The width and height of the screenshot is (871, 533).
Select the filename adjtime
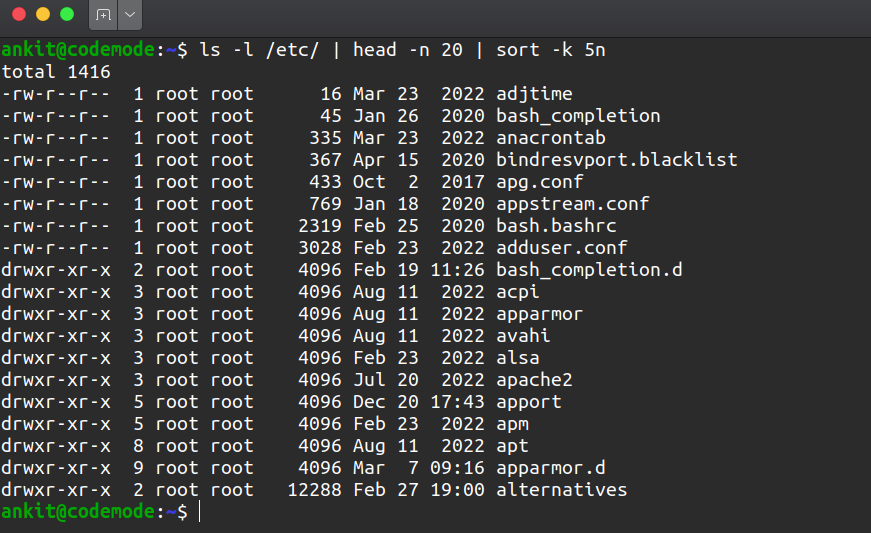pyautogui.click(x=534, y=94)
